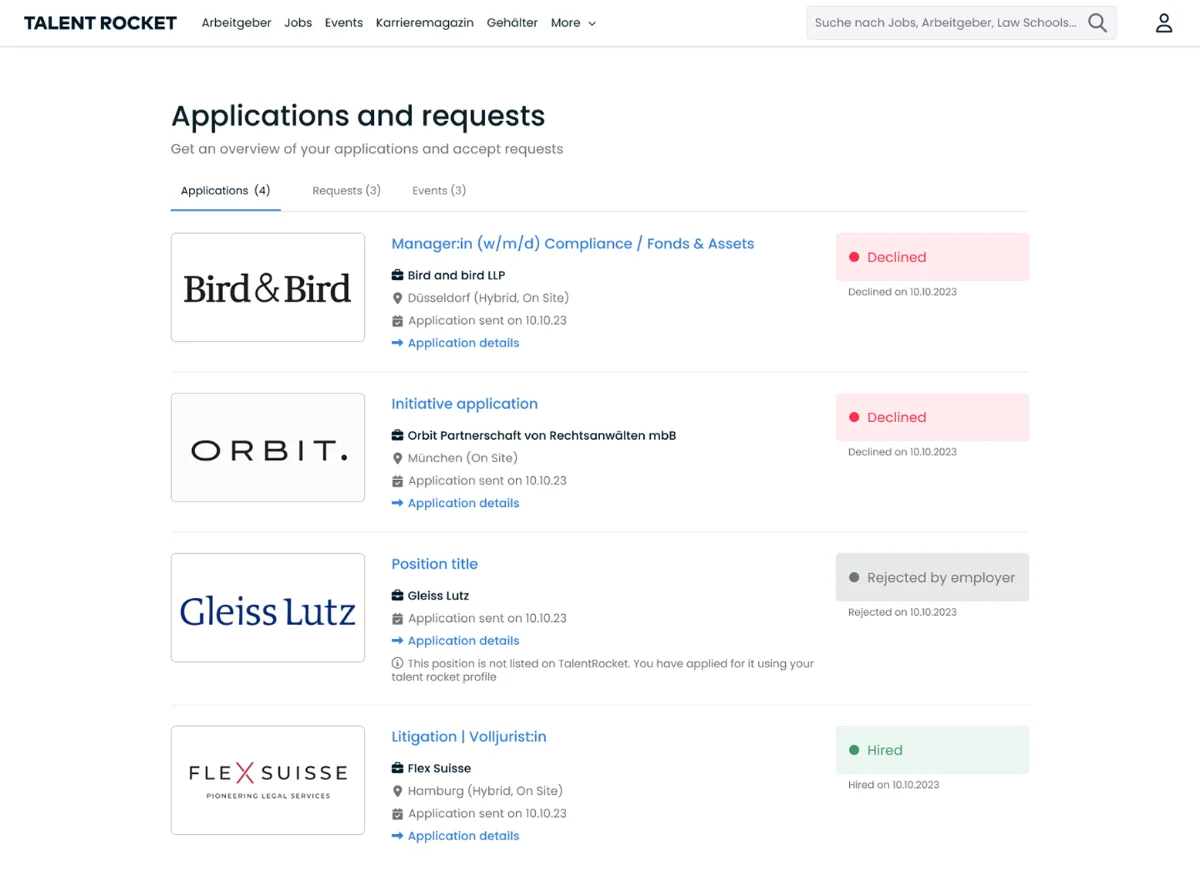The height and width of the screenshot is (875, 1200).
Task: Click the Hired status badge
Action: click(932, 750)
